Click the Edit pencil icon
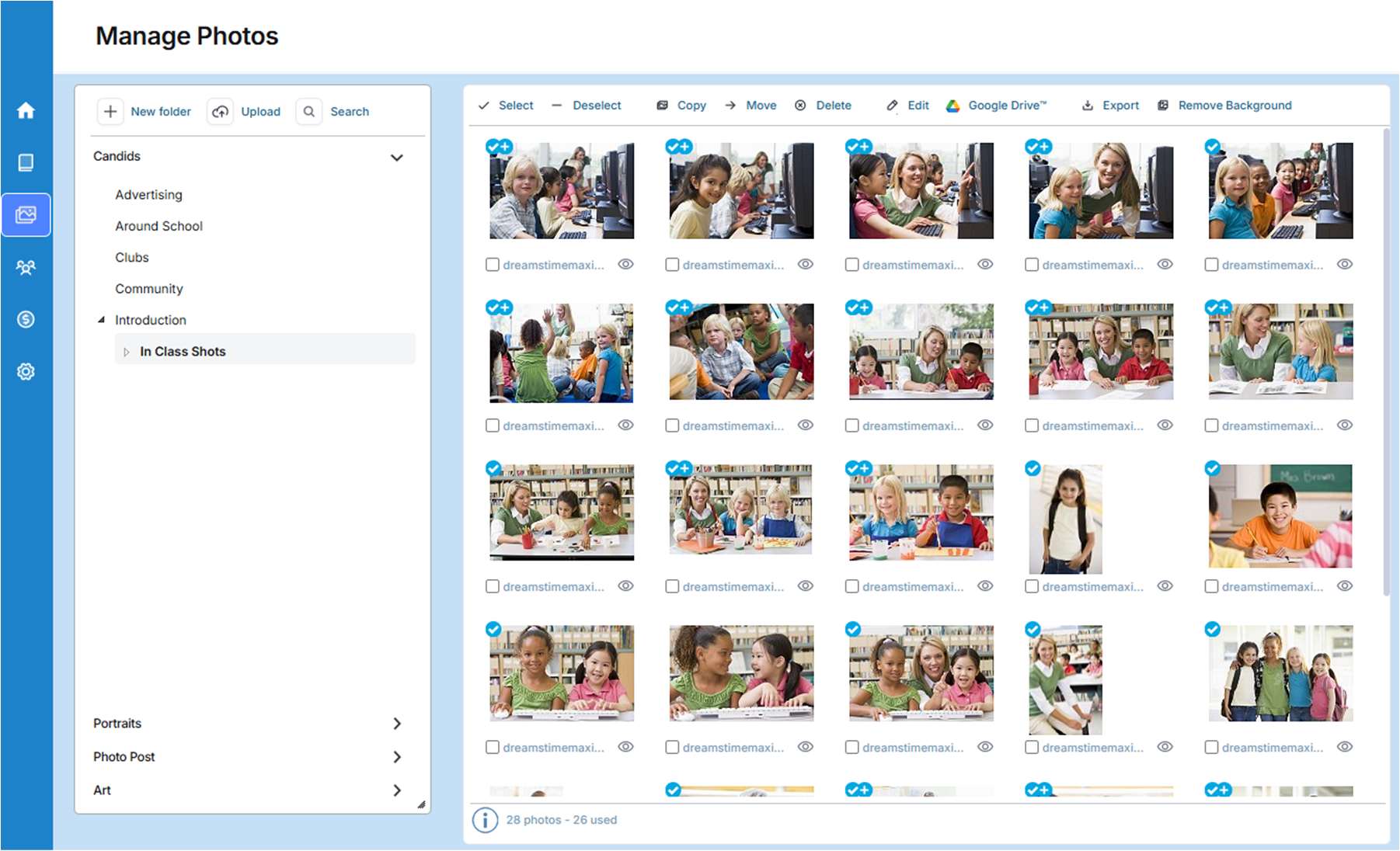Viewport: 1400px width, 851px height. [892, 106]
